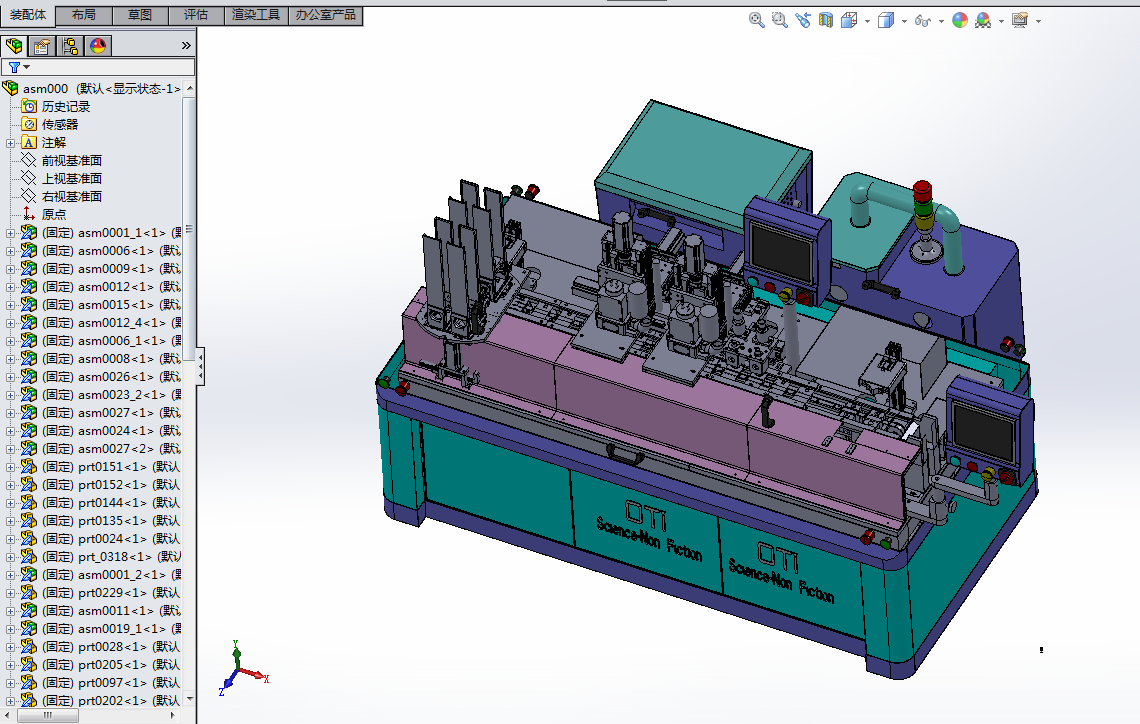Screen dimensions: 1140x724
Task: Click the 历史记录 history icon
Action: 29,106
